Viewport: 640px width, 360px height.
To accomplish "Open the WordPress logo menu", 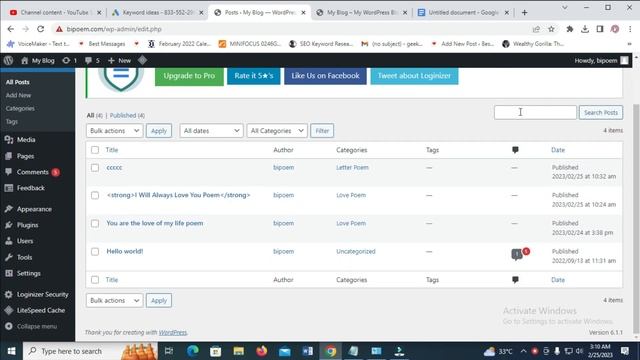I will click(9, 60).
